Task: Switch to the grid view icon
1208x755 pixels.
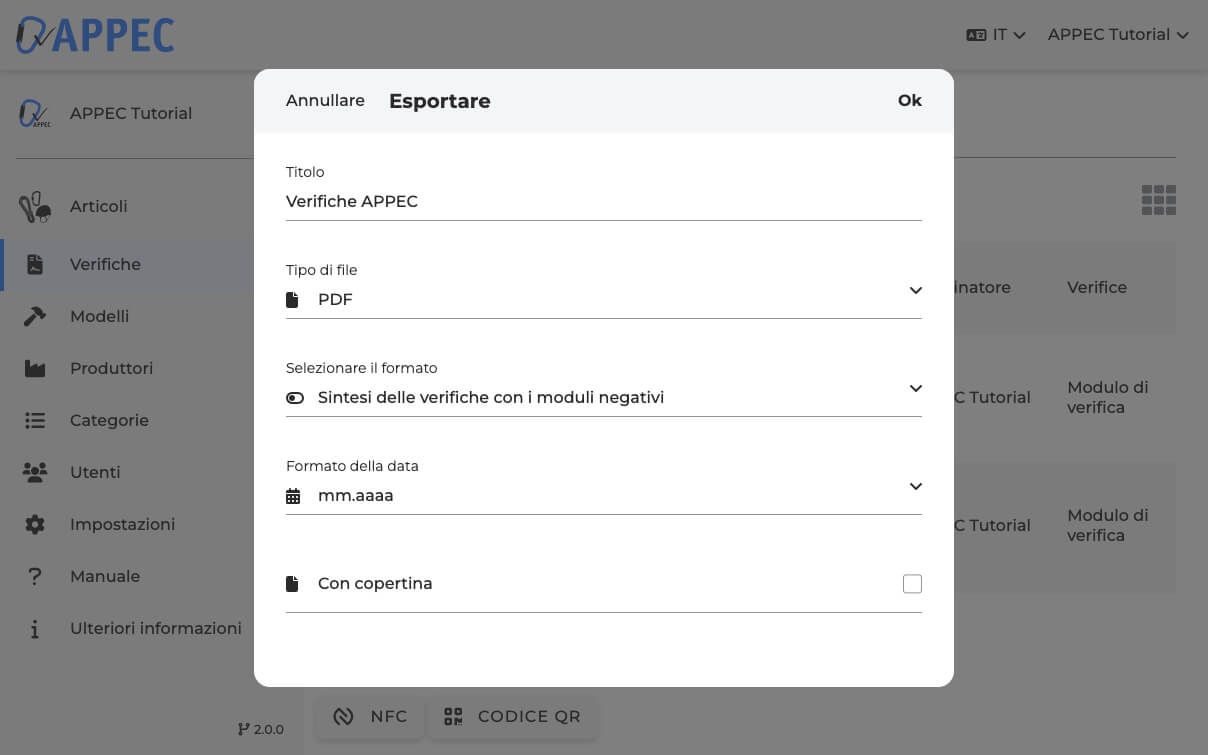Action: (x=1158, y=200)
